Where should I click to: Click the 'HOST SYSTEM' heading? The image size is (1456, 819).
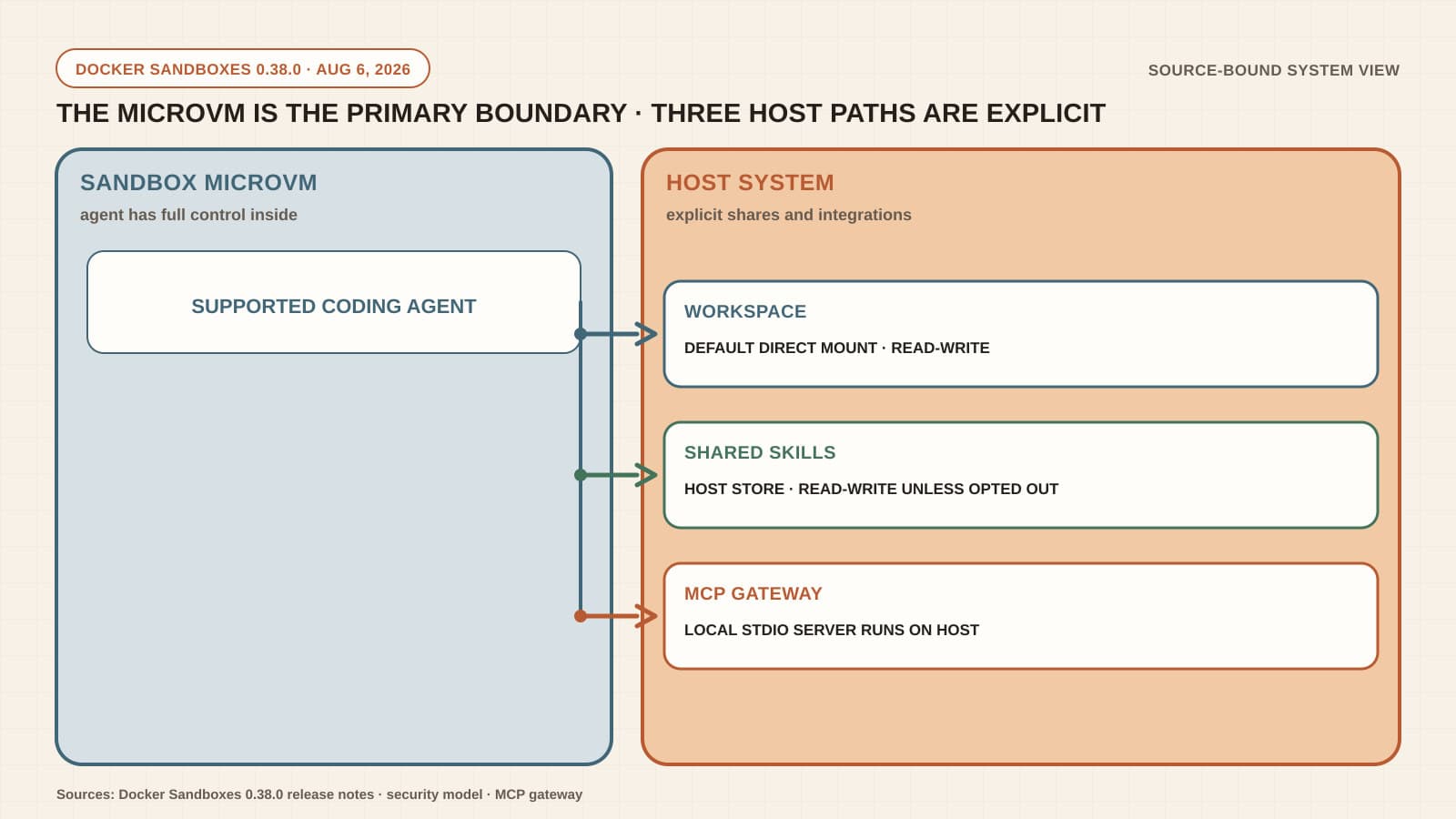tap(750, 182)
